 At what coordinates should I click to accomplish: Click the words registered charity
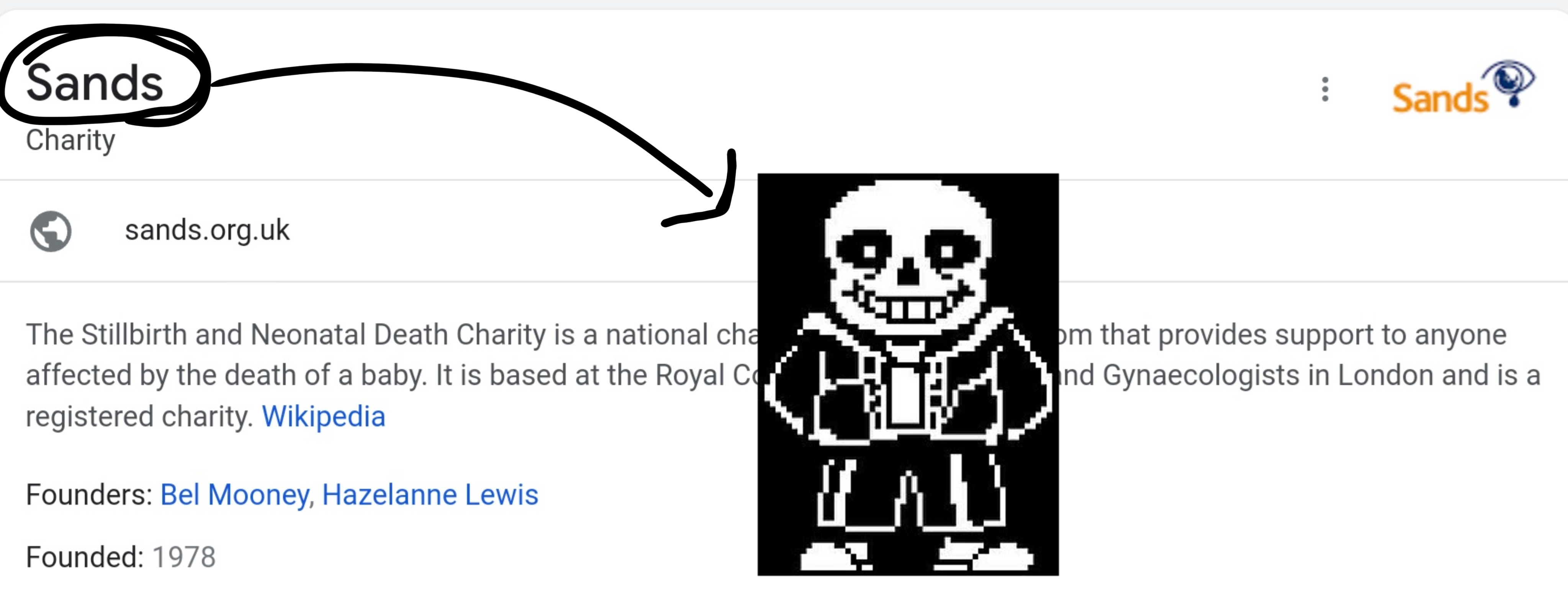pyautogui.click(x=139, y=417)
